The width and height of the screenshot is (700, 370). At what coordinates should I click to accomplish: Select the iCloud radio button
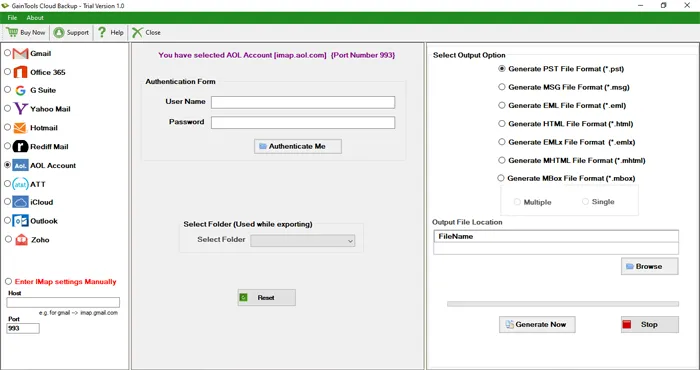click(x=8, y=202)
